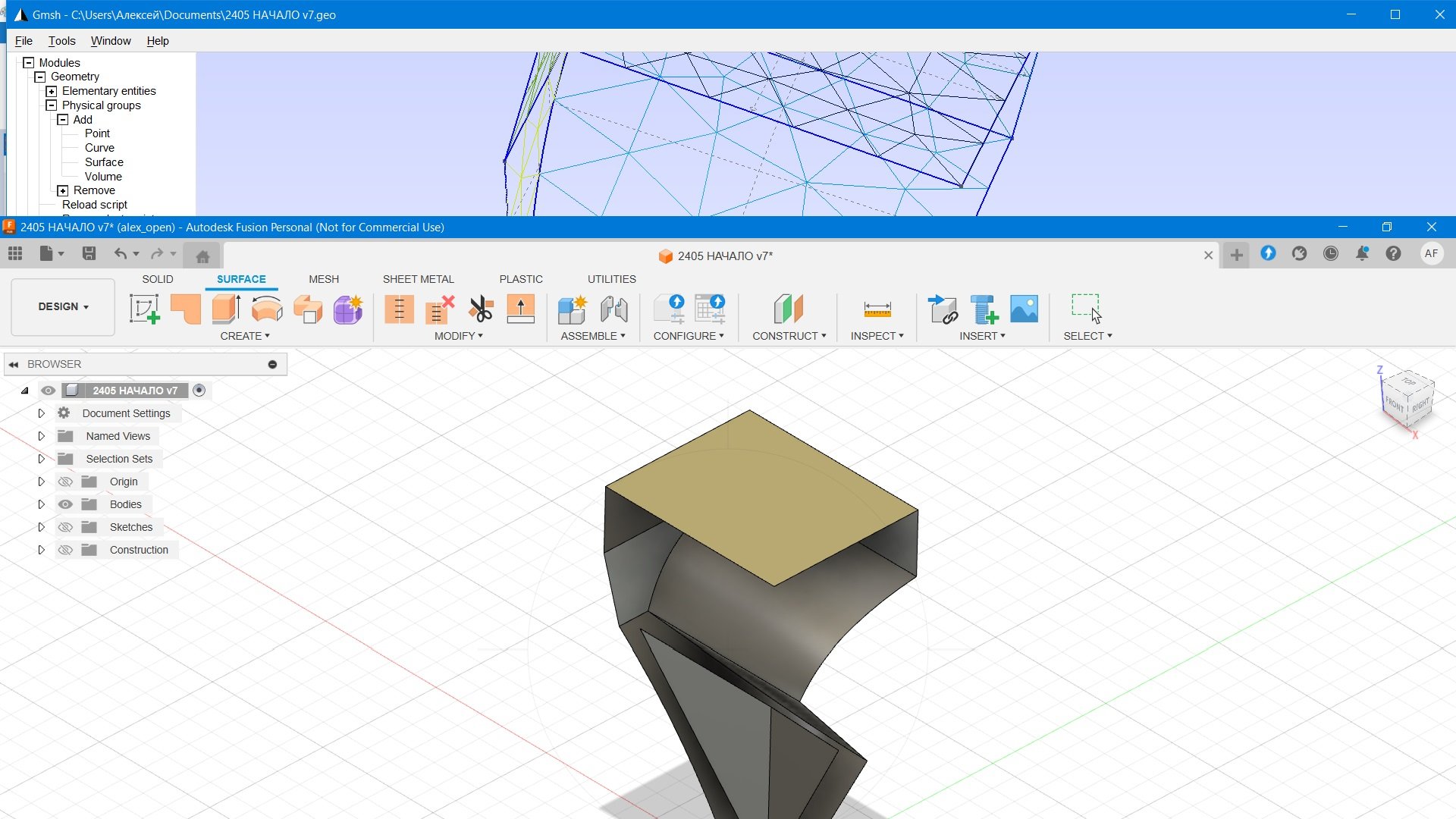Click the Construct plane icon

click(x=789, y=309)
